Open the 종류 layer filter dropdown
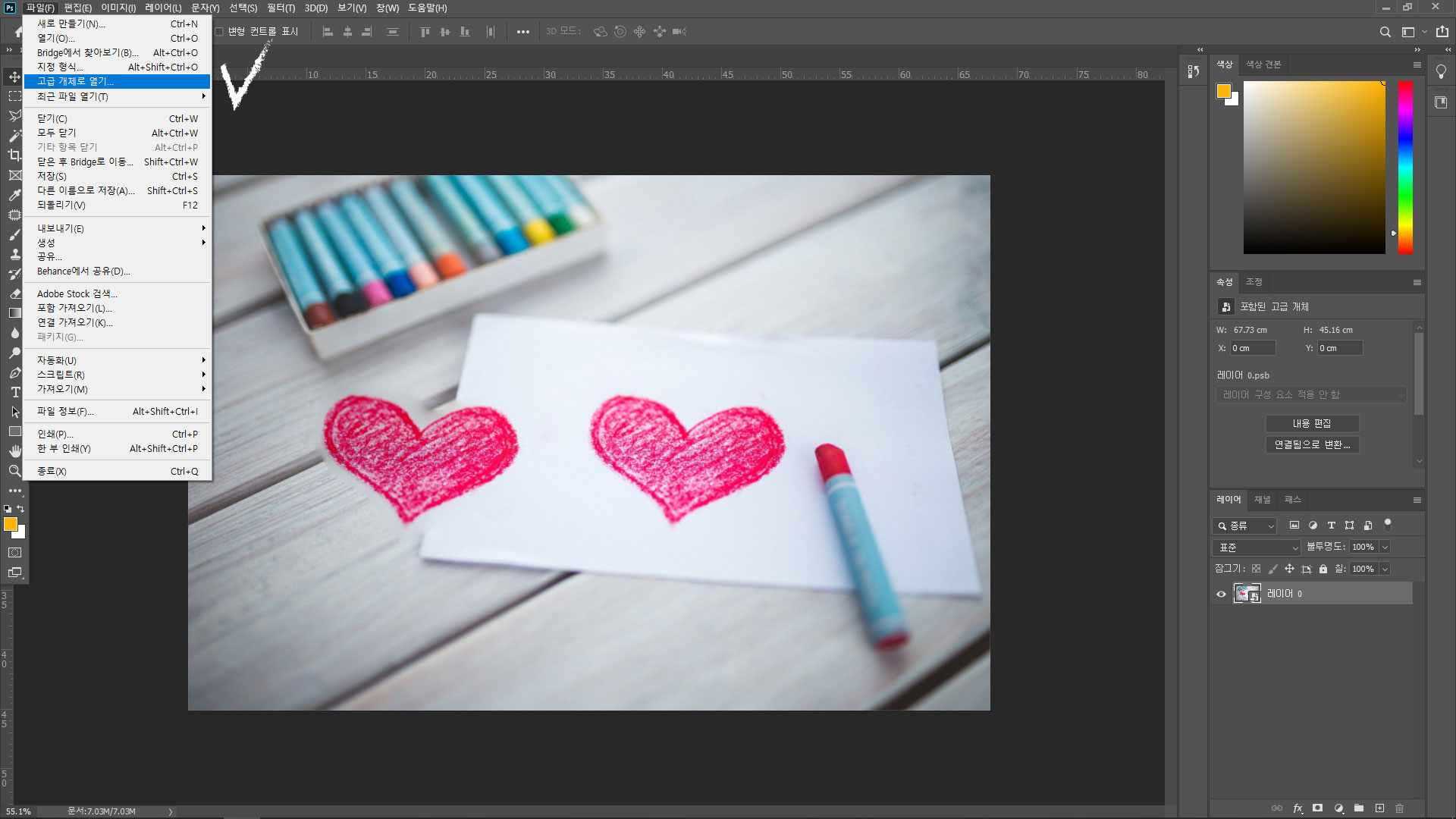The image size is (1456, 819). (1244, 526)
